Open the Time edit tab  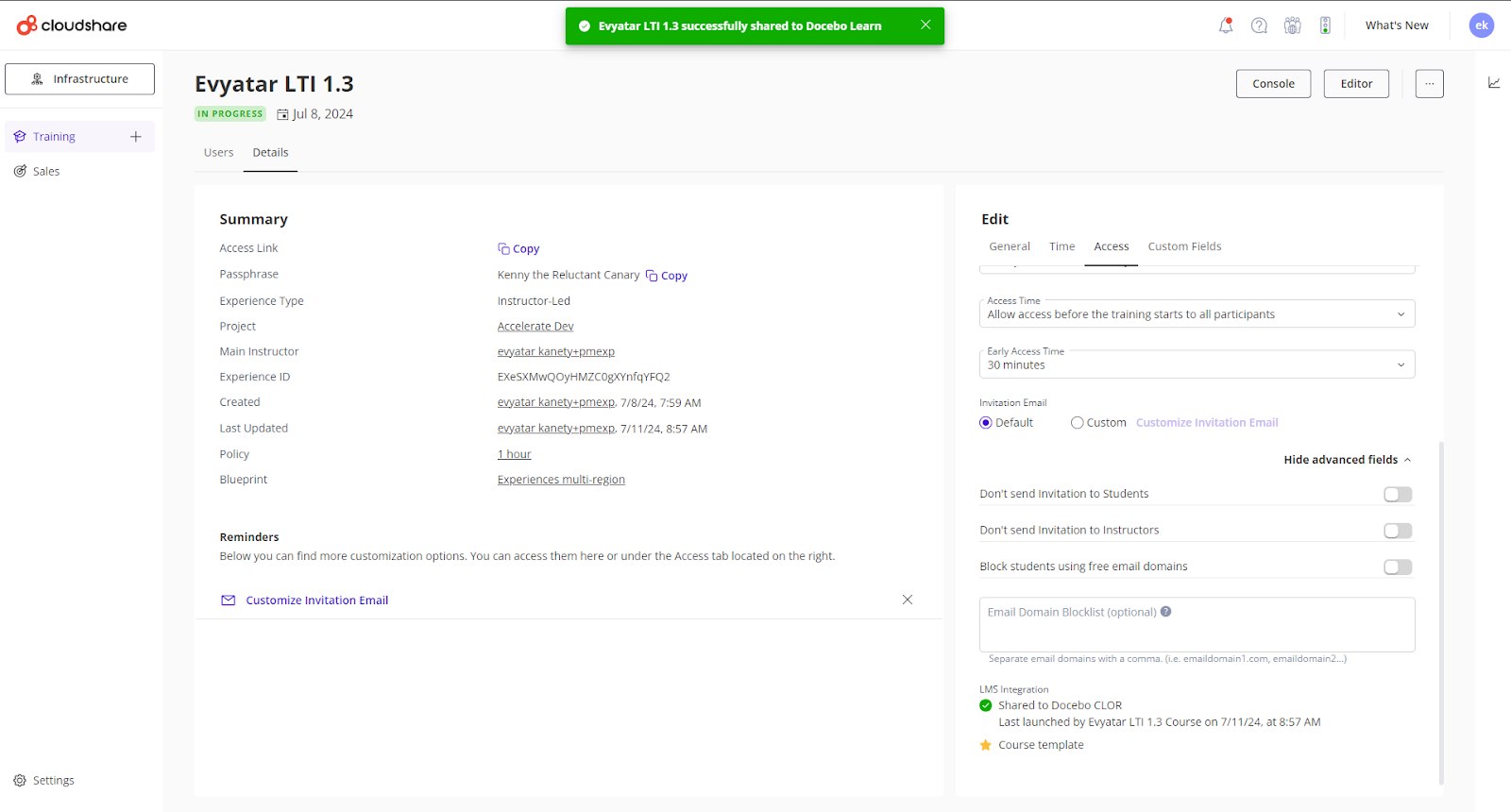click(1062, 246)
